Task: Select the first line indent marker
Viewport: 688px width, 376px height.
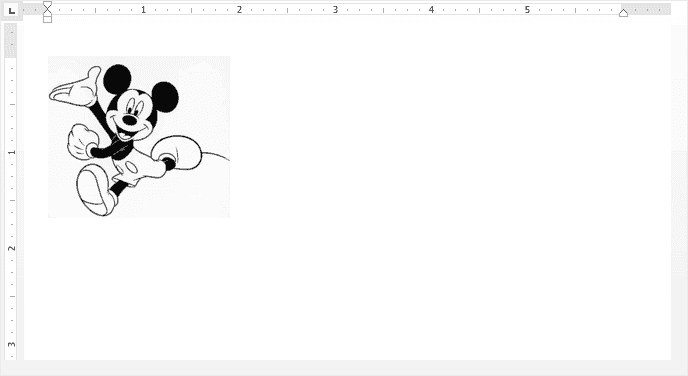Action: coord(47,5)
